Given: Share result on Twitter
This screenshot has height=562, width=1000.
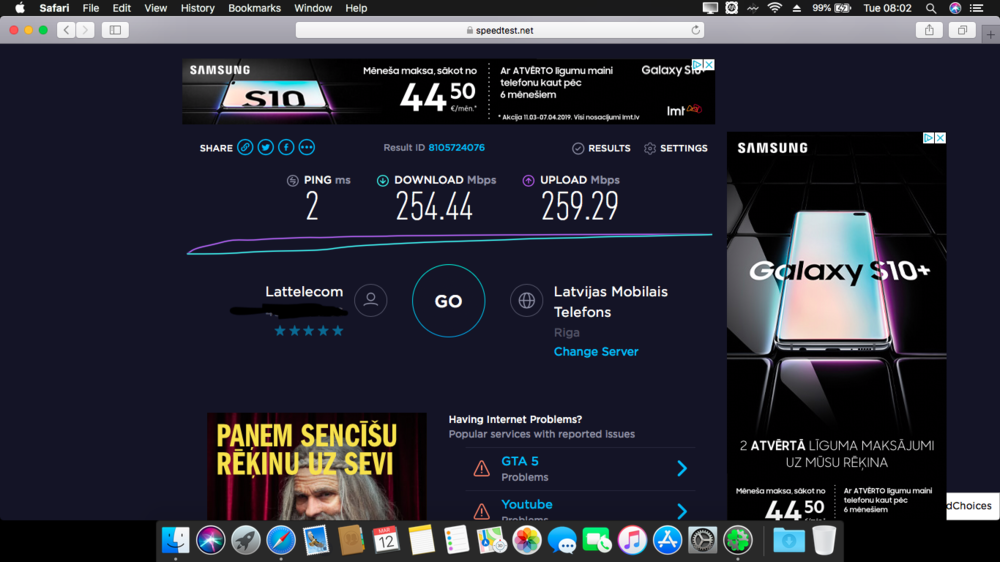Looking at the screenshot, I should (266, 147).
